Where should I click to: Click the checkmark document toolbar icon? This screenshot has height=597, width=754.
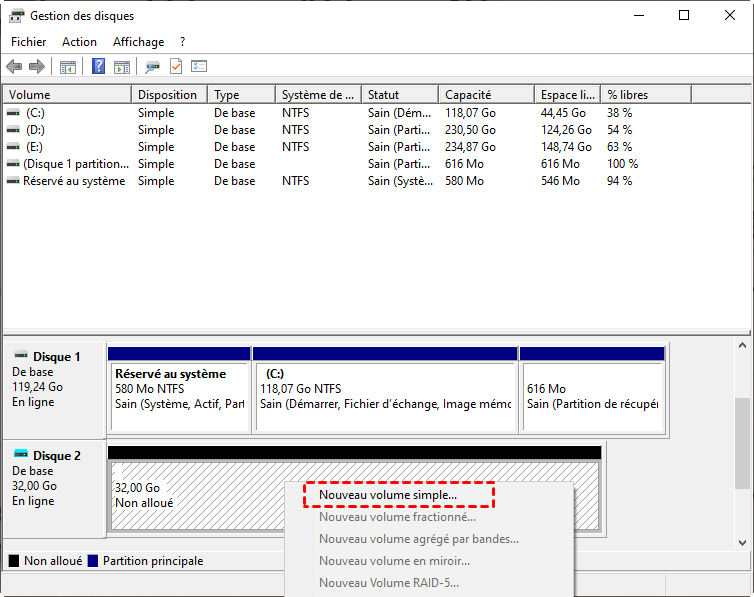click(x=176, y=67)
